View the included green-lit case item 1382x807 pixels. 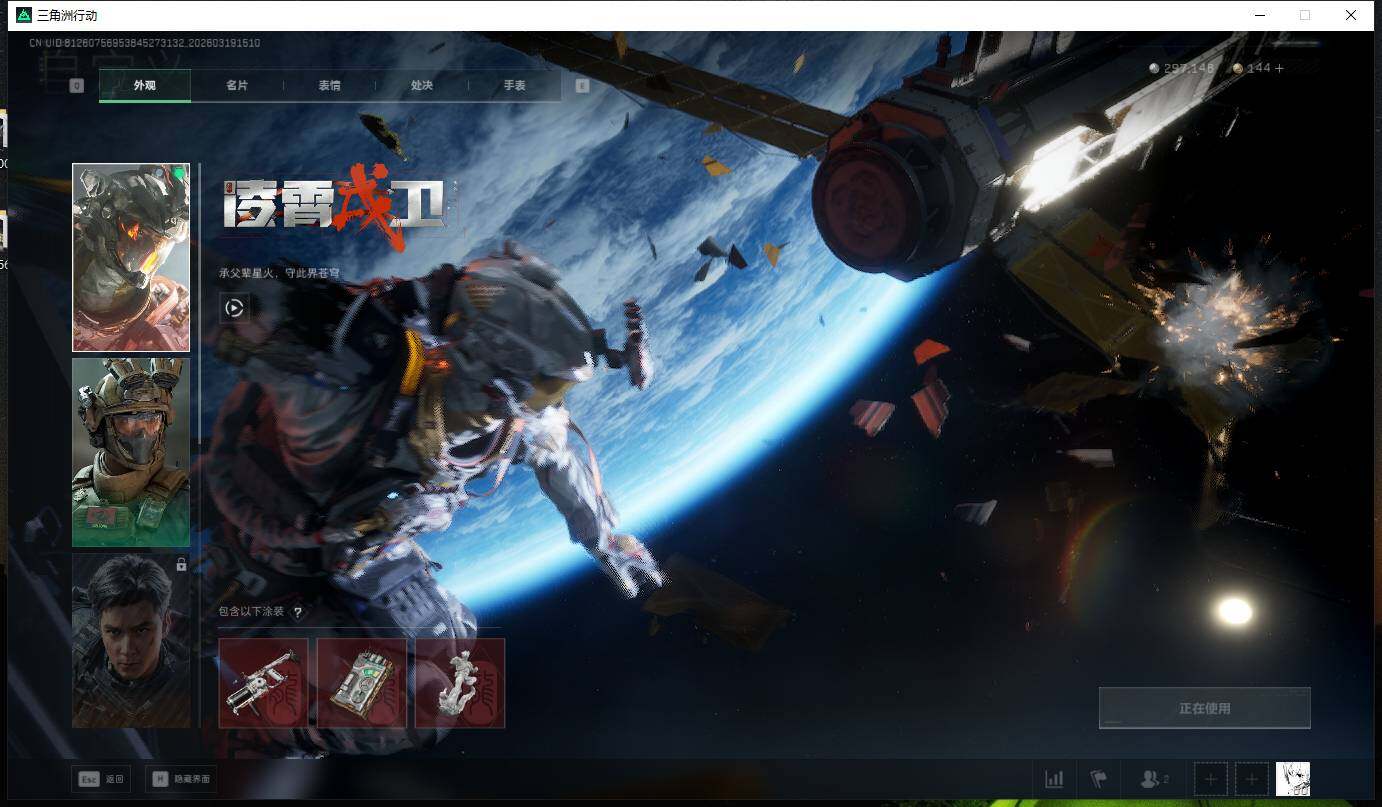(362, 683)
